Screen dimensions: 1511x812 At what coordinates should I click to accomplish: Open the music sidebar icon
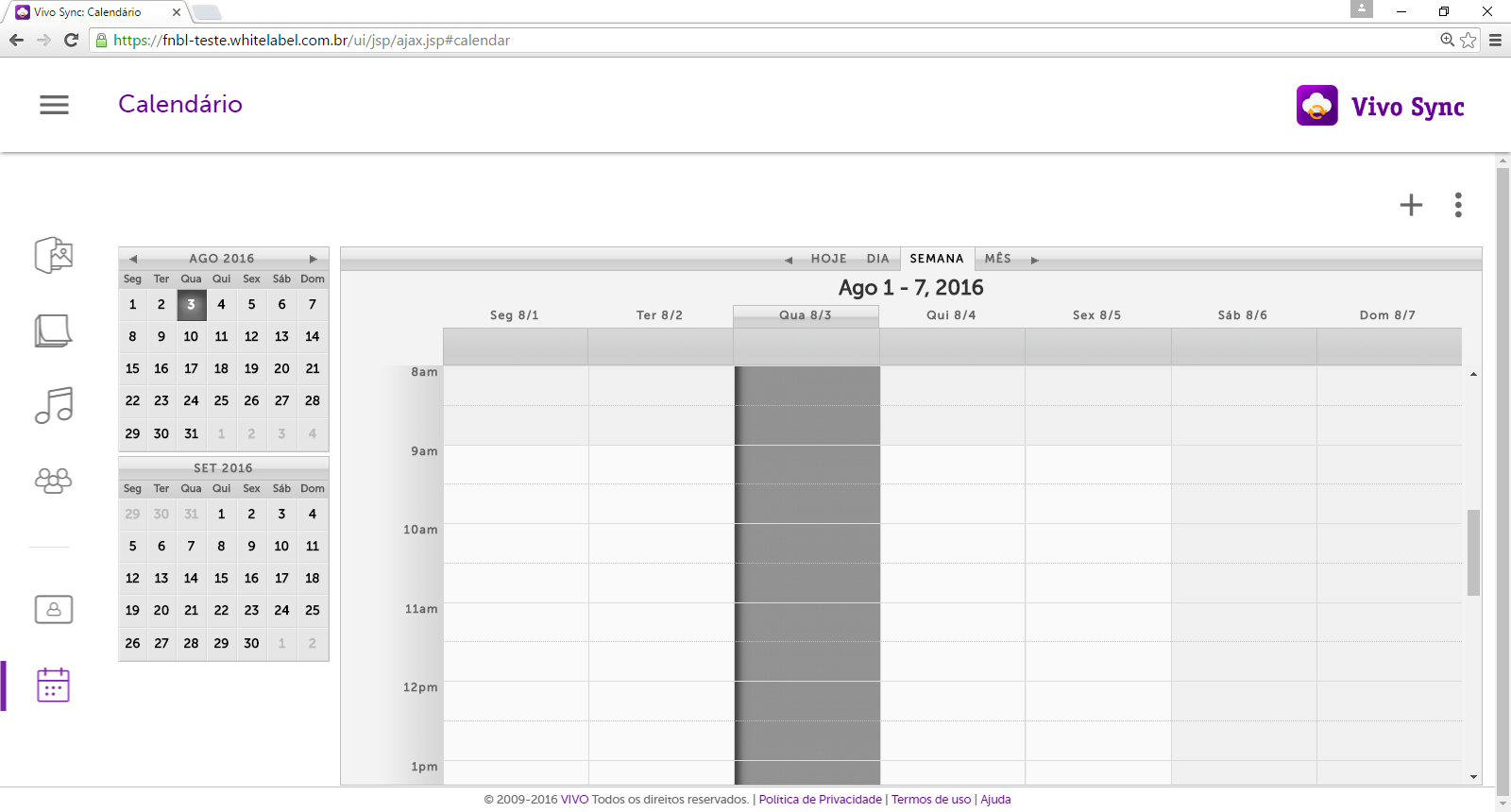coord(54,405)
